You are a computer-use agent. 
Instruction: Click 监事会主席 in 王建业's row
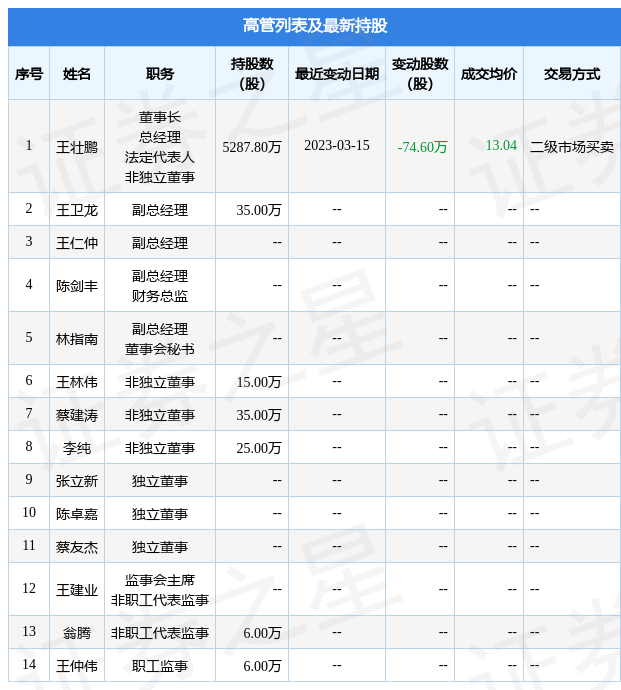[160, 580]
